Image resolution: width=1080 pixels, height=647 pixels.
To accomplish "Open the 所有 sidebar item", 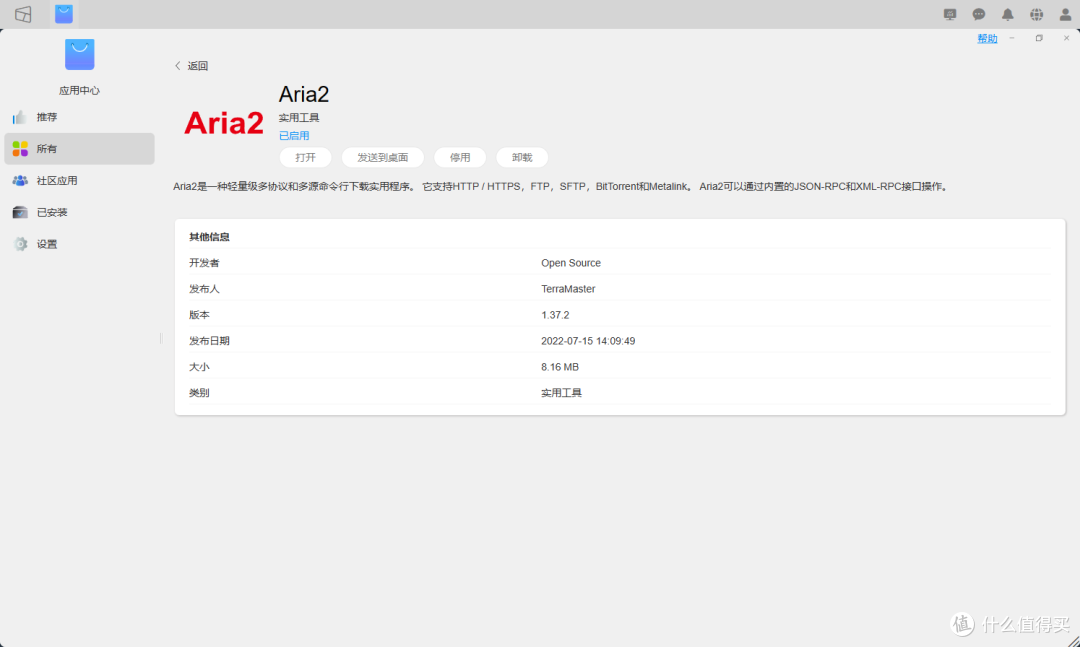I will point(79,149).
